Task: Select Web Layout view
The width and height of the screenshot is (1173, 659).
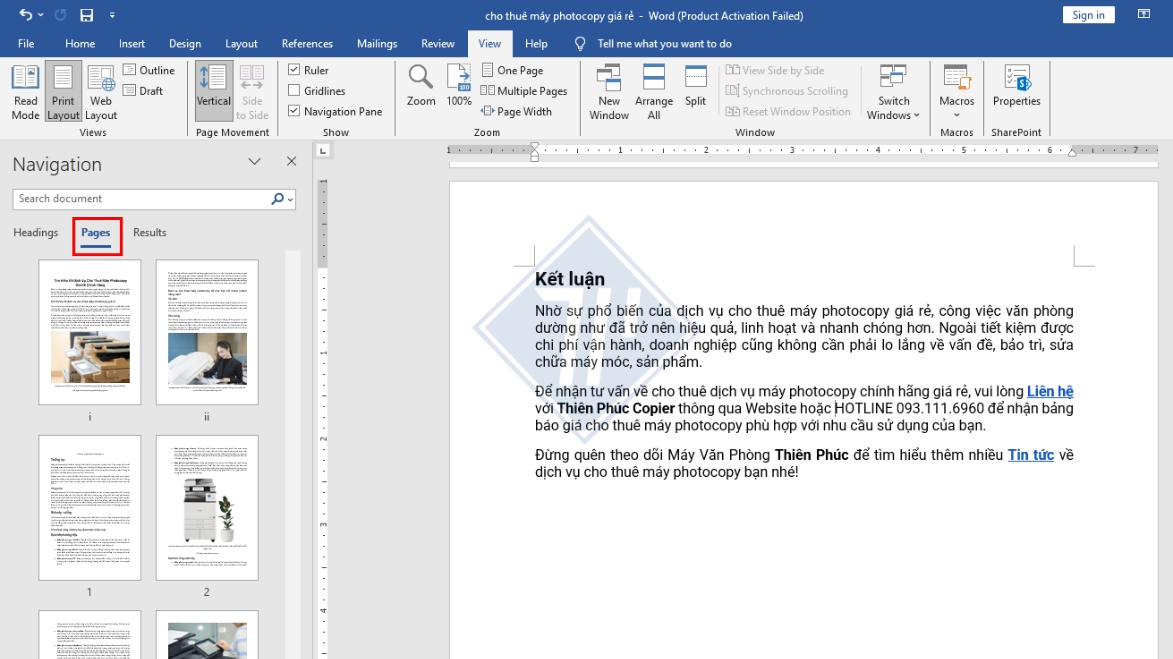Action: click(100, 90)
